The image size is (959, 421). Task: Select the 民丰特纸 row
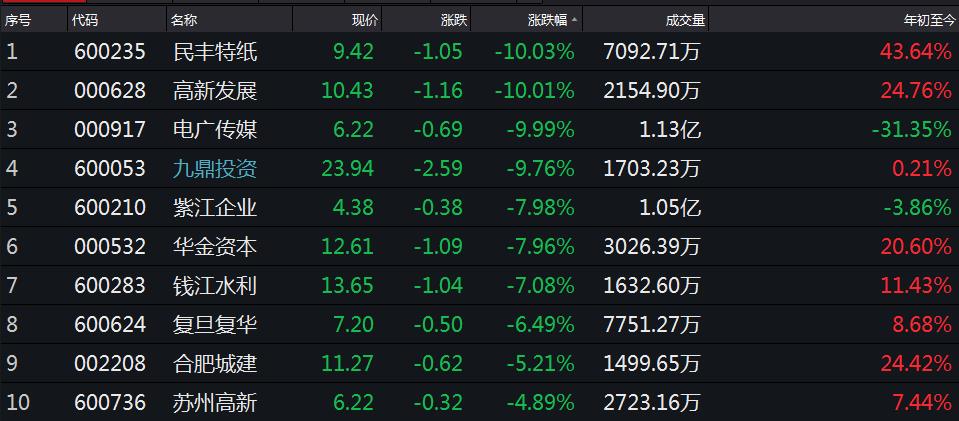480,51
